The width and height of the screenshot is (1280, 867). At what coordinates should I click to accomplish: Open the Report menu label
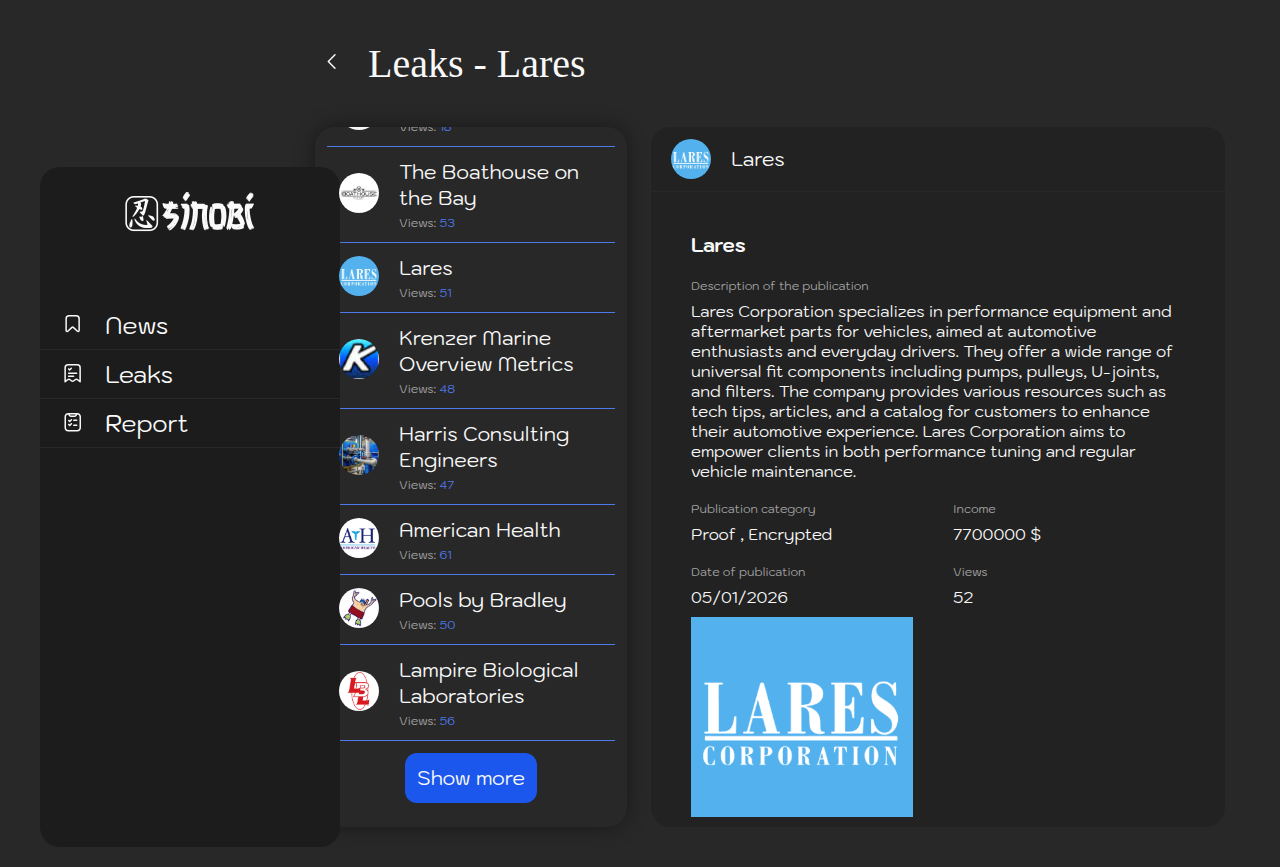click(x=146, y=424)
